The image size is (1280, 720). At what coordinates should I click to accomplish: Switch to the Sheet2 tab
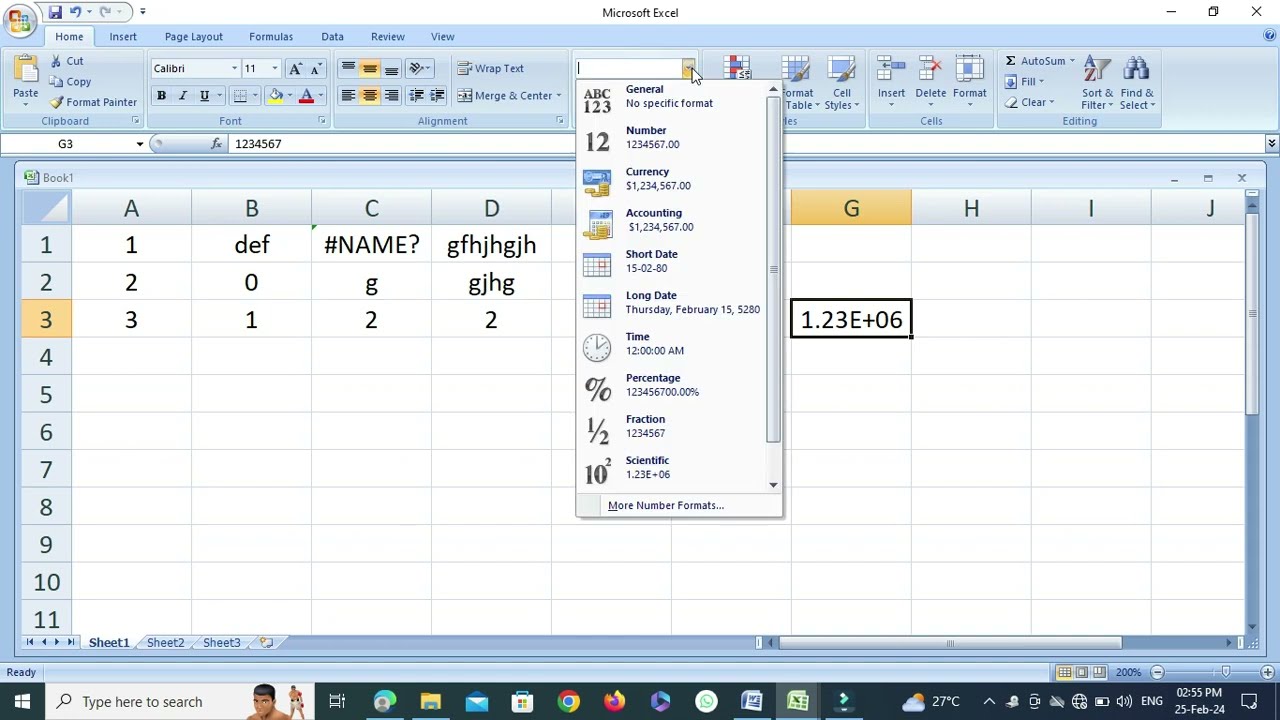click(165, 643)
